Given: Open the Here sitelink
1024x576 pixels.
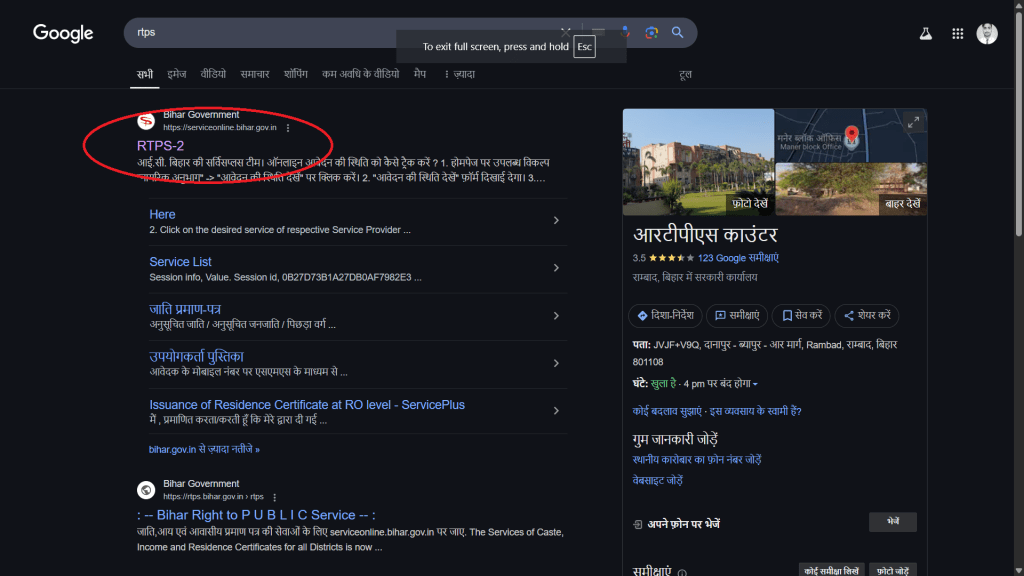Looking at the screenshot, I should point(162,214).
